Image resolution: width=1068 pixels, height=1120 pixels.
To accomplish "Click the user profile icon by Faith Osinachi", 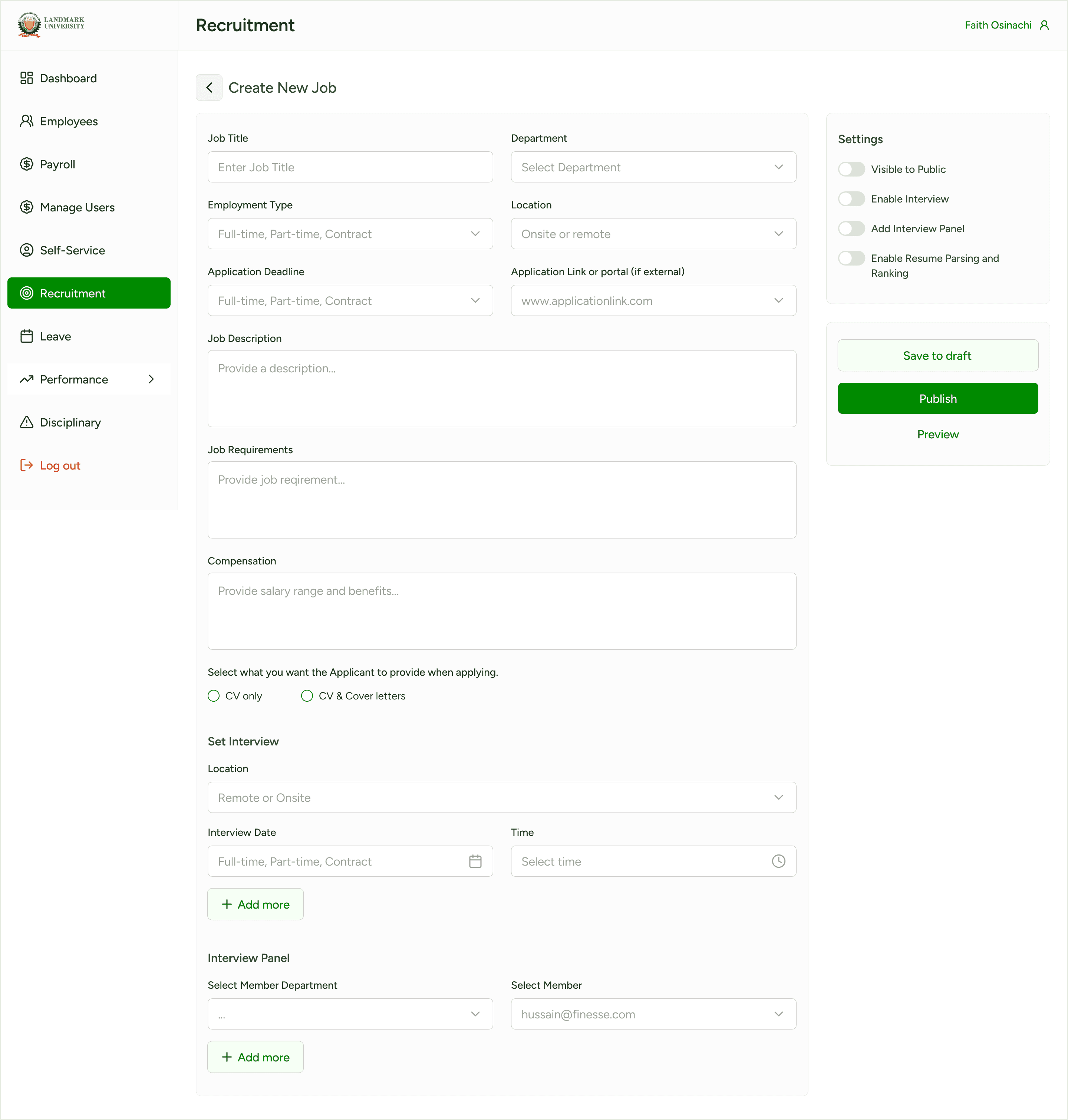I will (x=1044, y=25).
